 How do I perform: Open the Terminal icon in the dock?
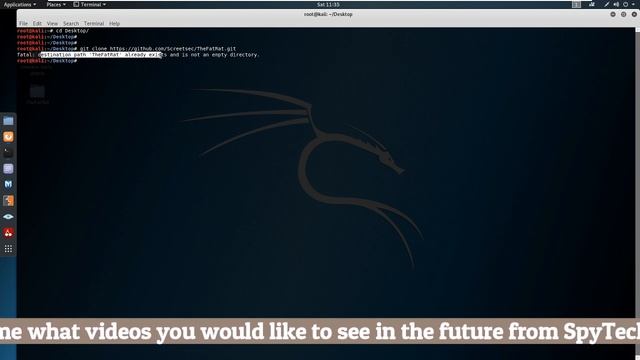click(x=8, y=153)
